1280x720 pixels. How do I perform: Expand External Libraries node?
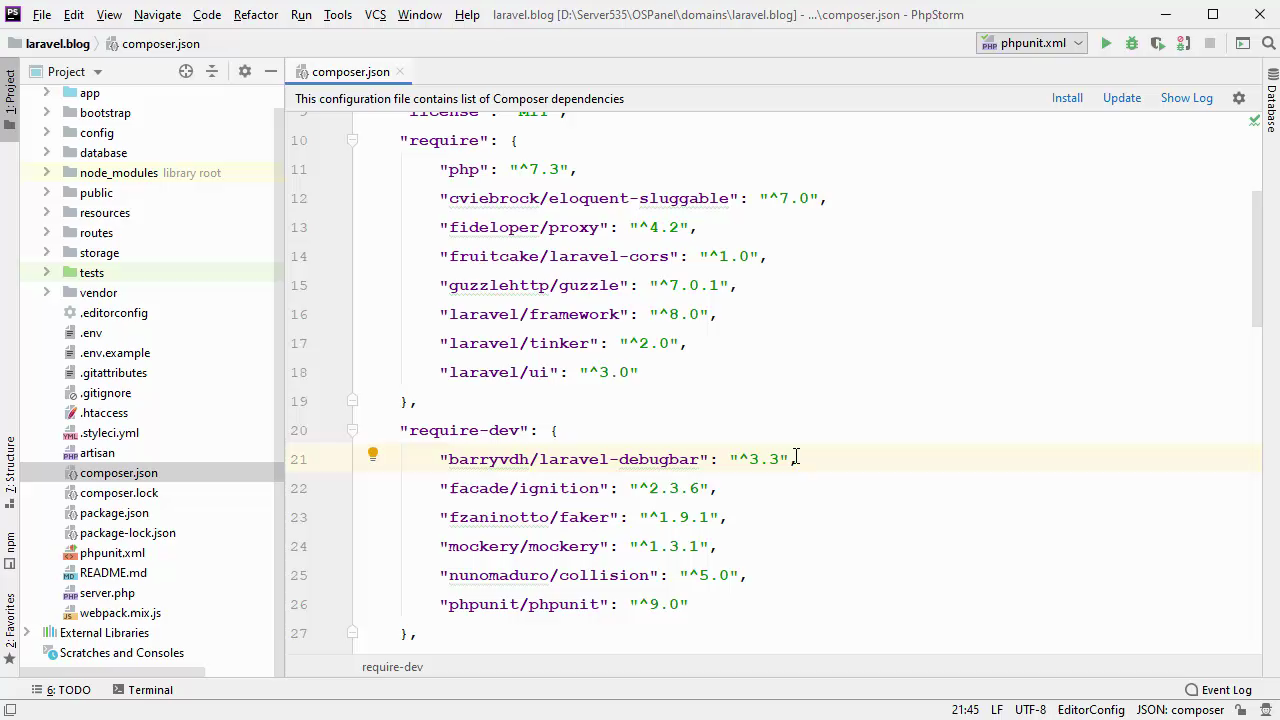[27, 632]
